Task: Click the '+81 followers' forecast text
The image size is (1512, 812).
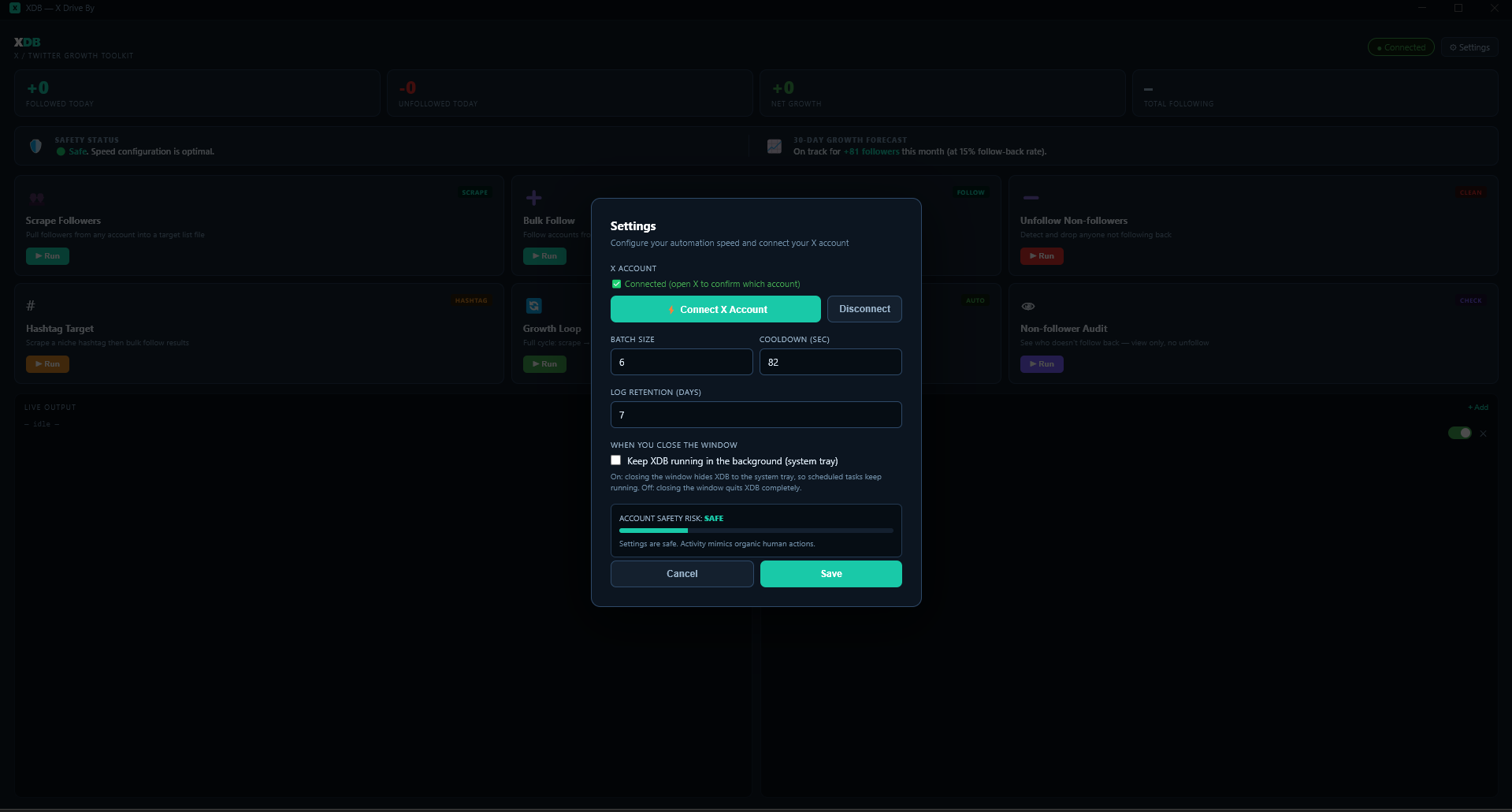Action: click(x=871, y=151)
